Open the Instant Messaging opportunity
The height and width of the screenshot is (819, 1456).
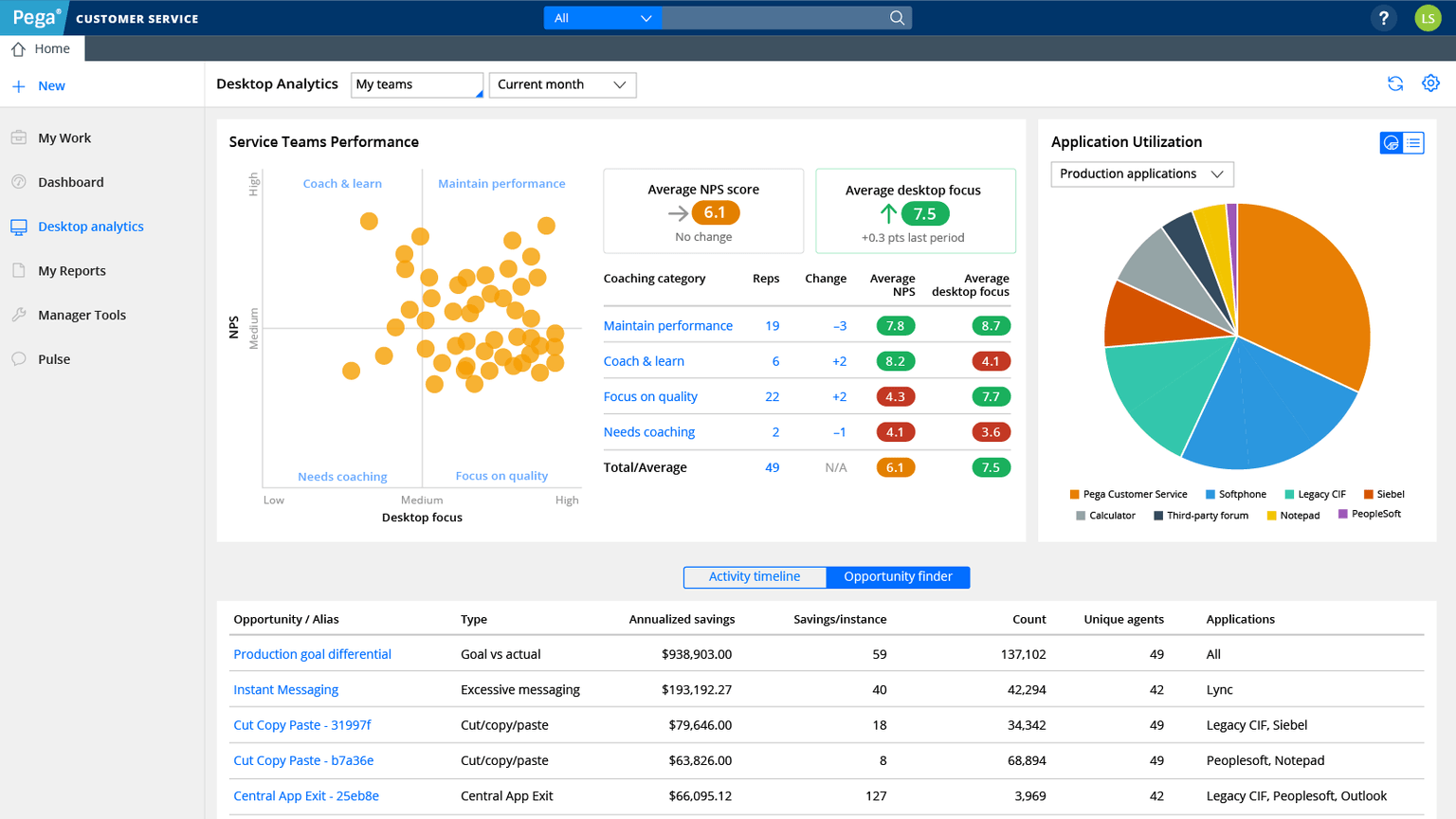coord(285,689)
